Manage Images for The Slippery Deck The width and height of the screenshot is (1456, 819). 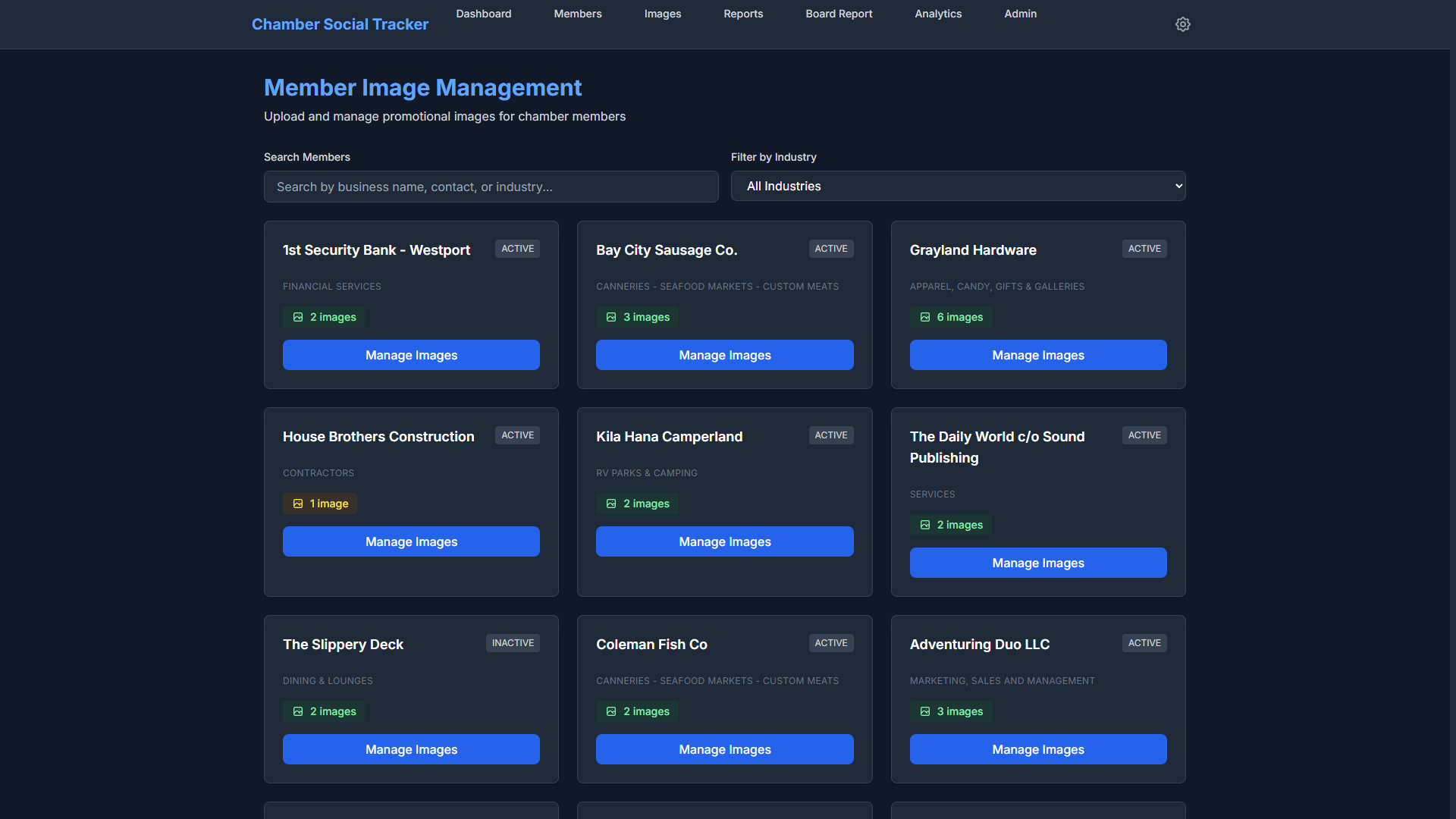click(411, 749)
